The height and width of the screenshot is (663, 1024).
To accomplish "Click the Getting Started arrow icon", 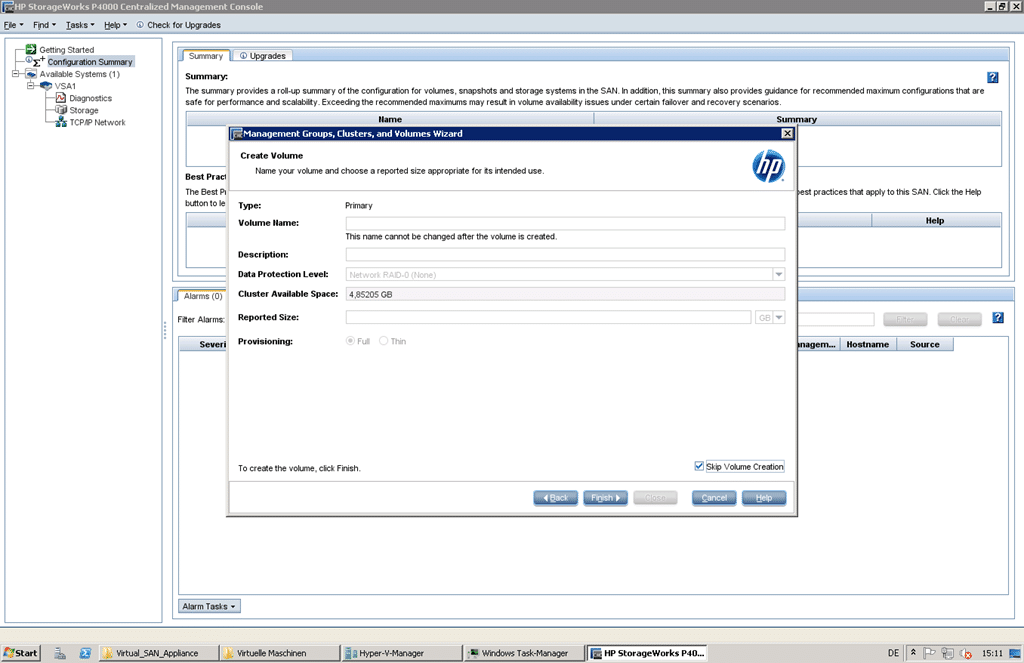I will pos(31,49).
